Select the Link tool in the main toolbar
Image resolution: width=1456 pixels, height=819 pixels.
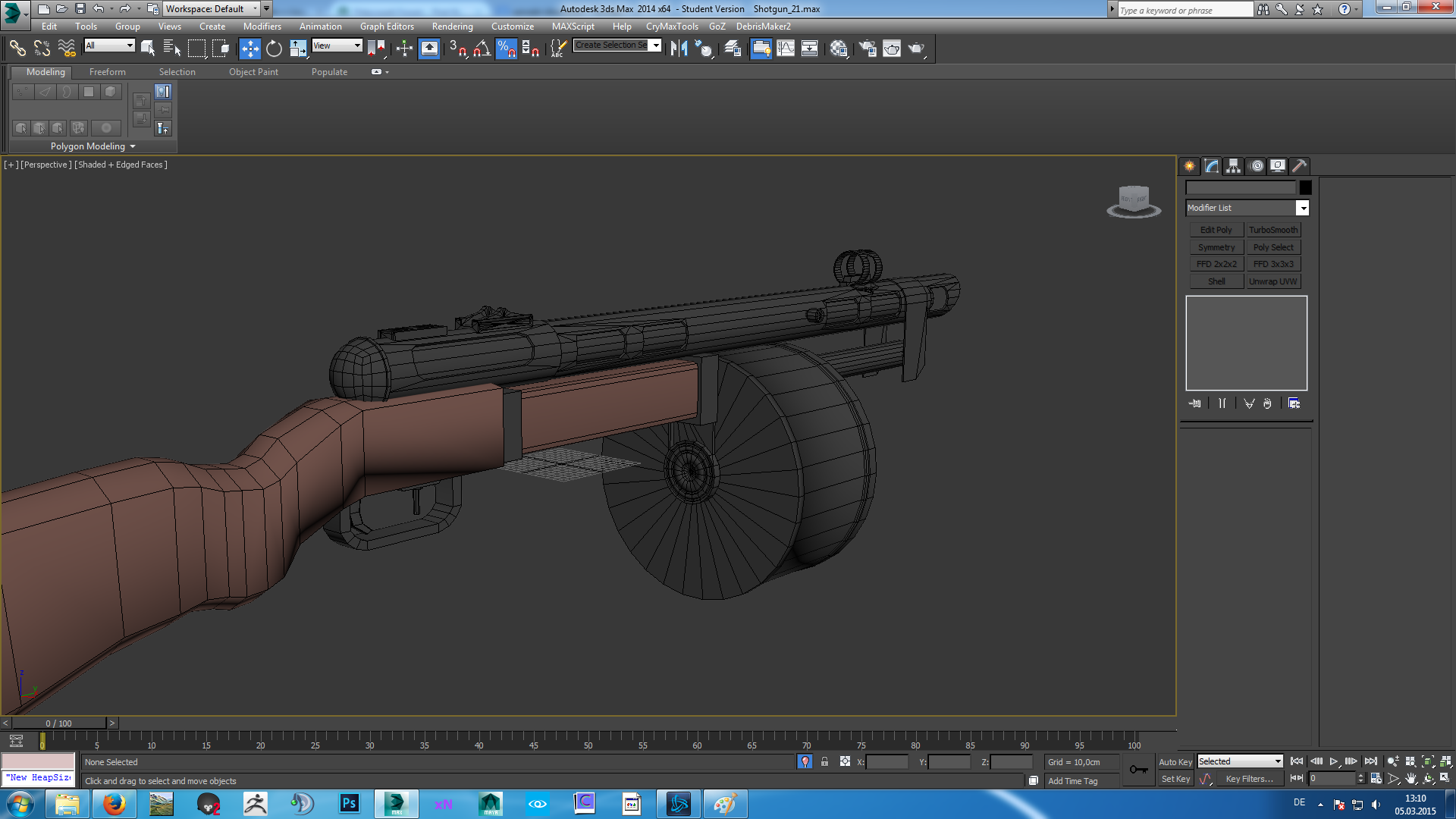click(17, 49)
